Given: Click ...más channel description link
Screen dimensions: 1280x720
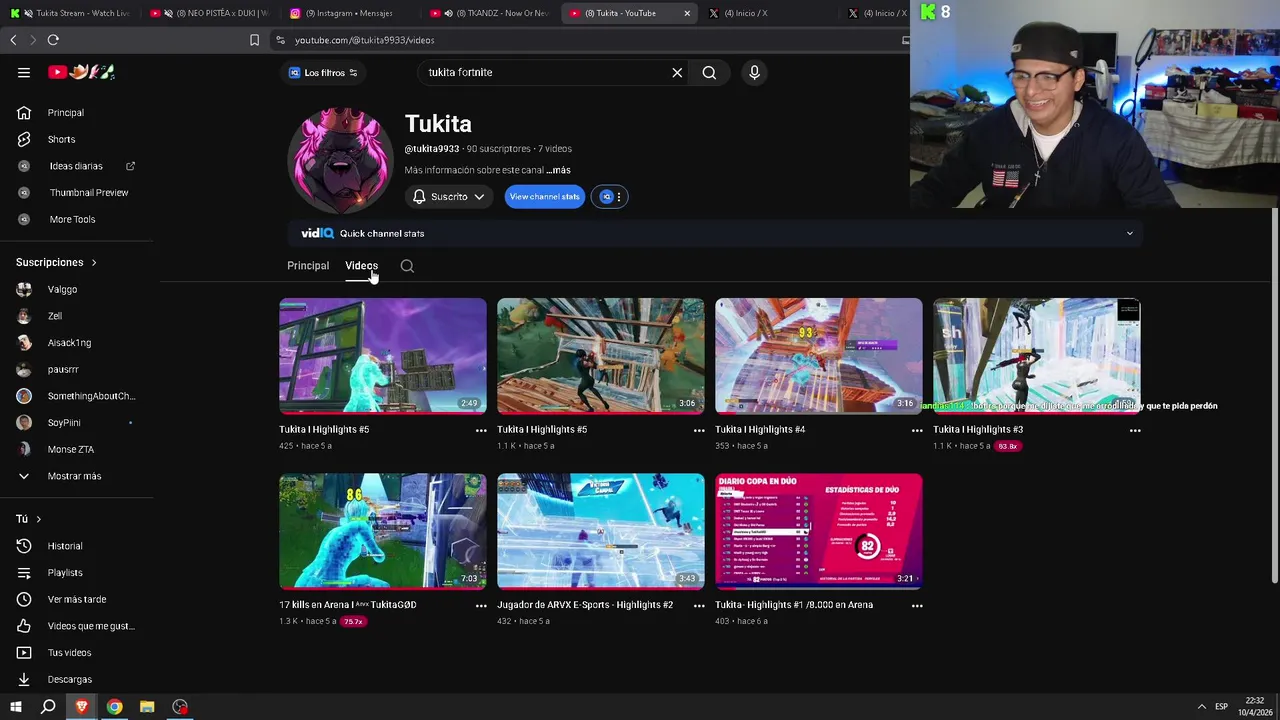Looking at the screenshot, I should (558, 170).
